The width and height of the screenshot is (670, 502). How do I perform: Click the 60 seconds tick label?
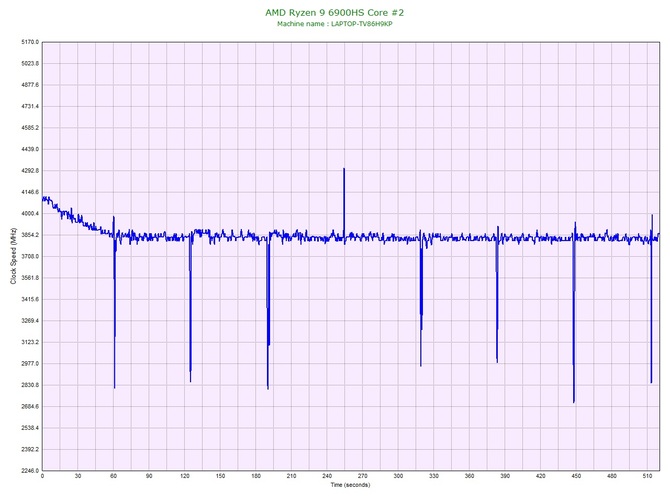[x=113, y=476]
